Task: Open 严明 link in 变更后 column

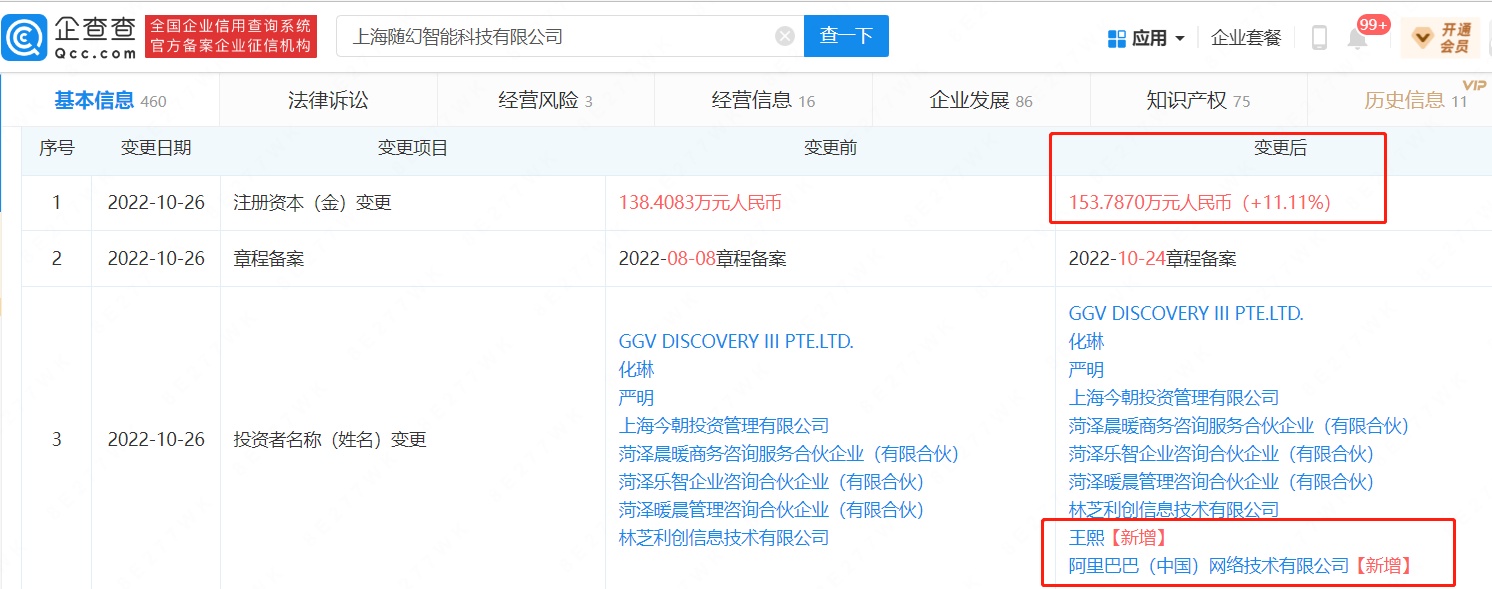Action: (x=1086, y=370)
